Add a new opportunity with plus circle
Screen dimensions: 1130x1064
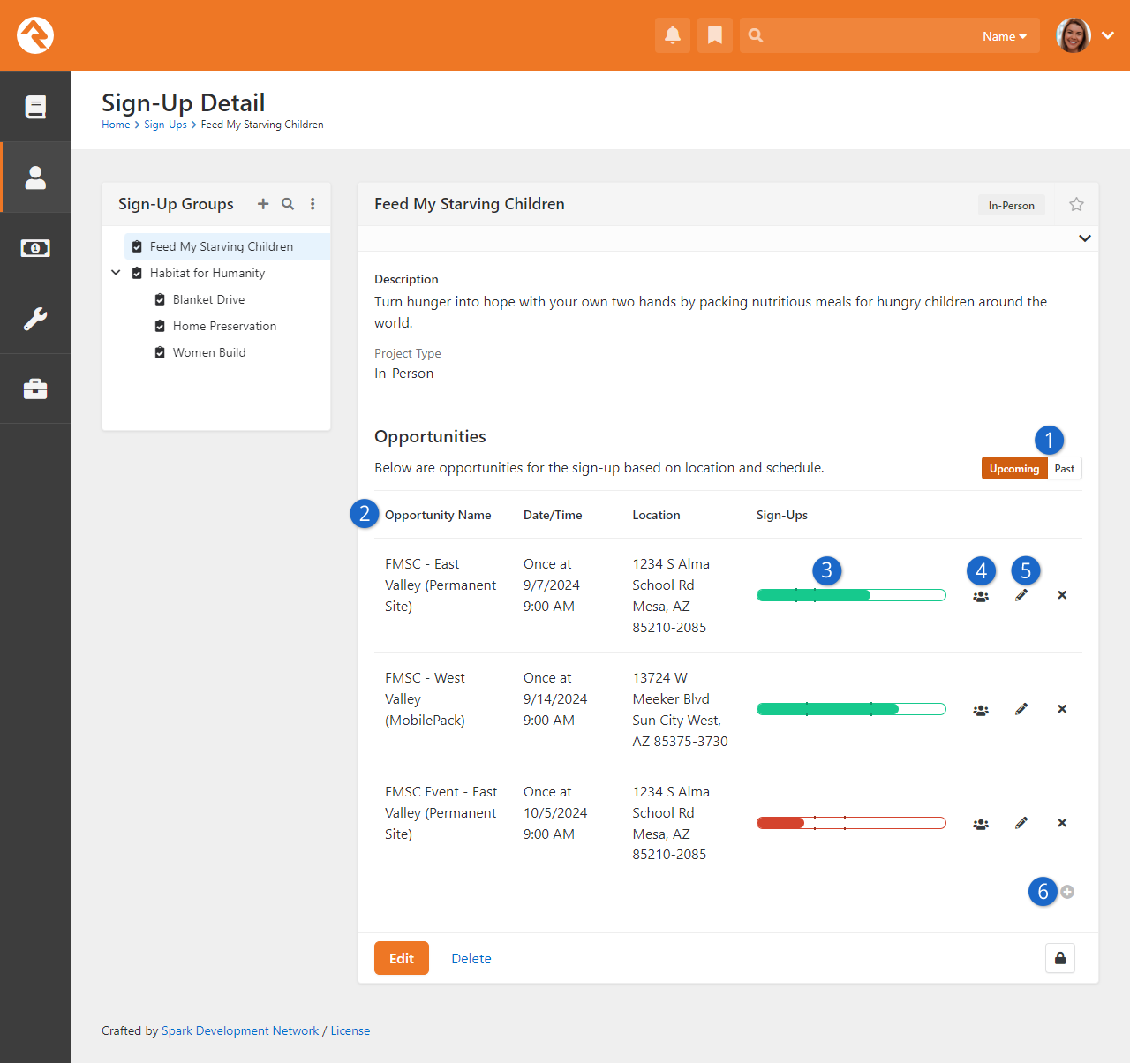click(1067, 892)
